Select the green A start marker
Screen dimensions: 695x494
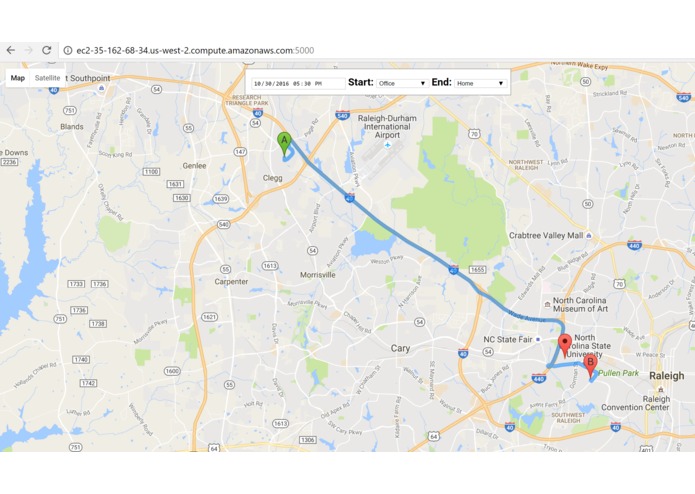pyautogui.click(x=284, y=144)
